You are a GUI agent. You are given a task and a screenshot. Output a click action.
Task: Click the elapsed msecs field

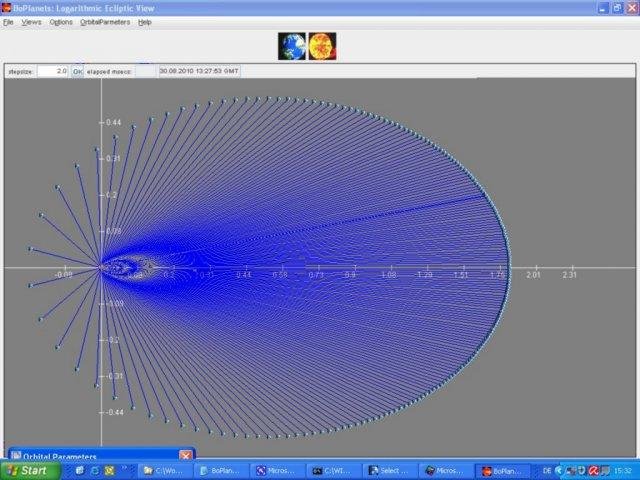[145, 72]
